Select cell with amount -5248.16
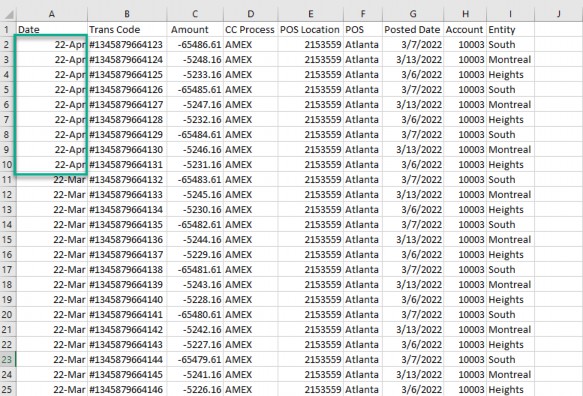This screenshot has height=396, width=583. 195,59
